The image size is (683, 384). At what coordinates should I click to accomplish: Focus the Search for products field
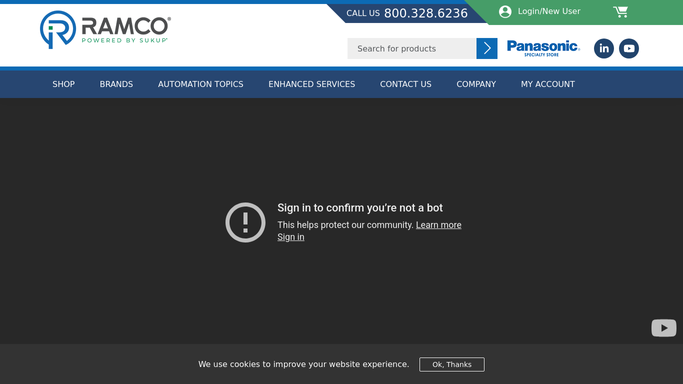(411, 48)
